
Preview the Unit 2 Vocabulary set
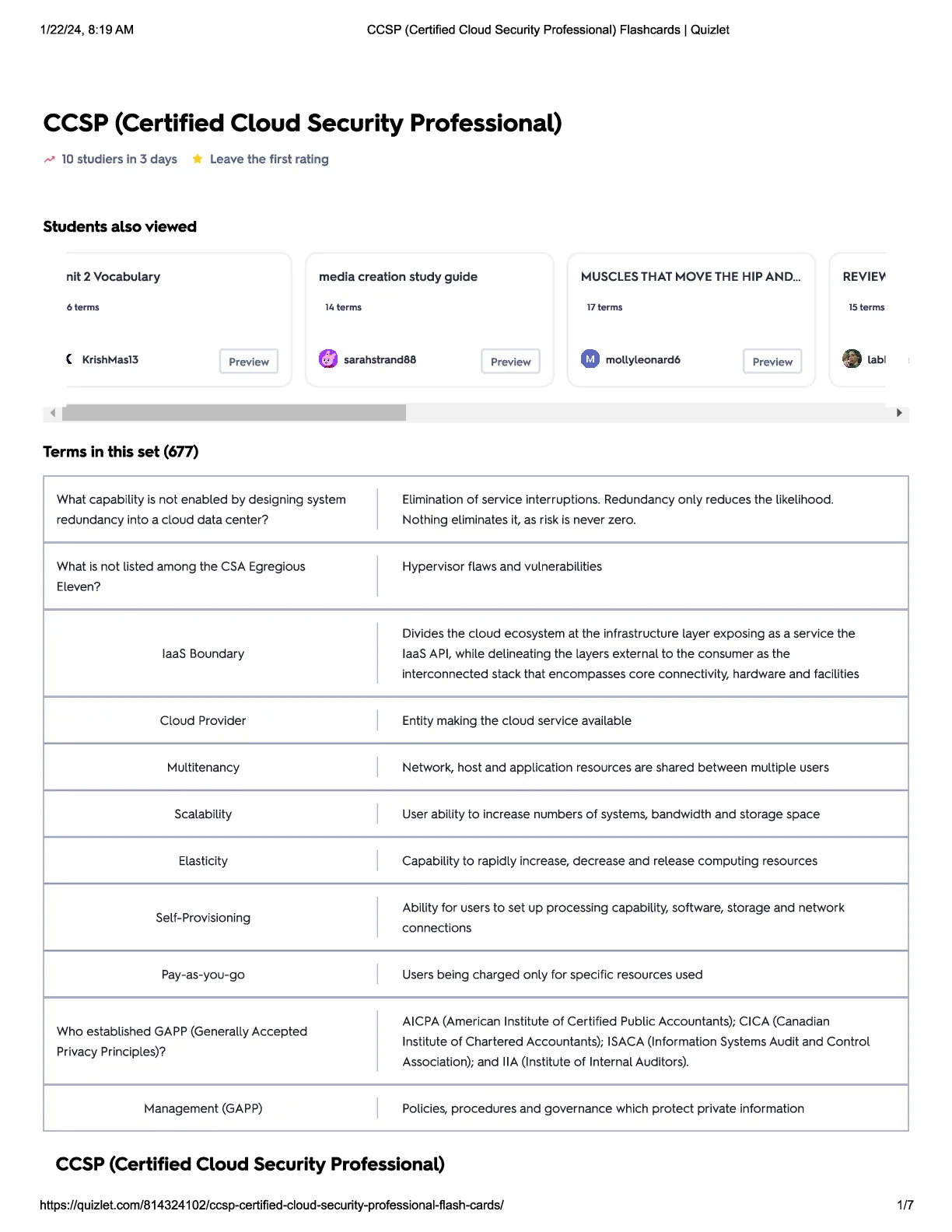249,362
